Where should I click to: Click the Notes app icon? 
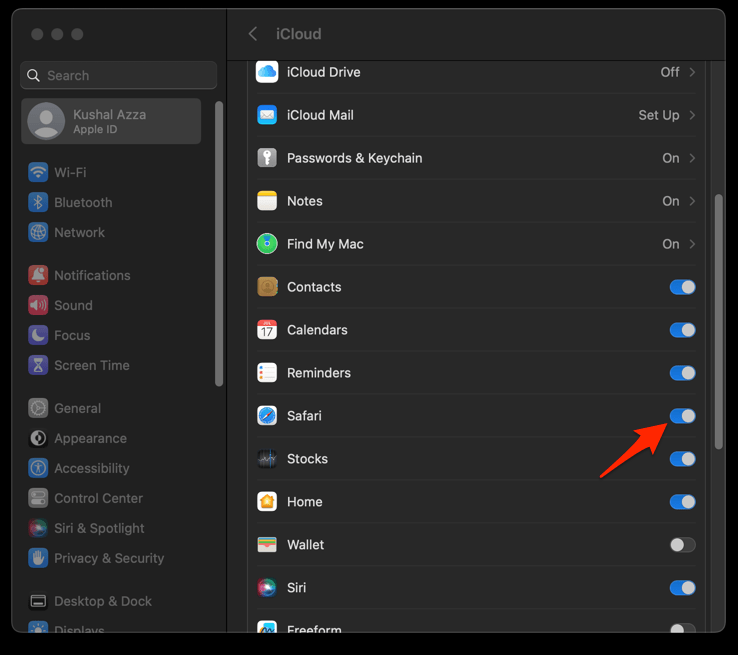267,201
